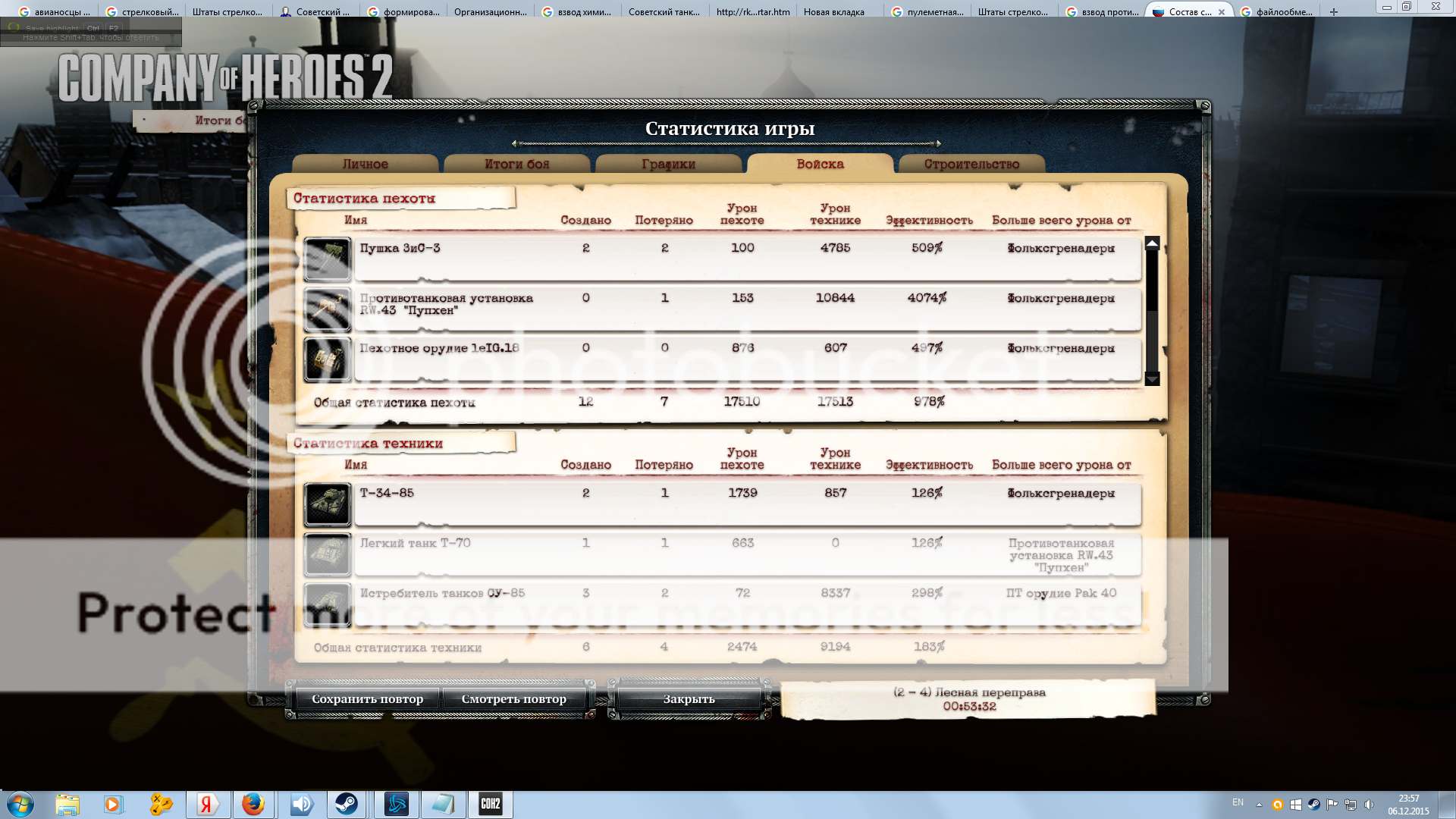Click the EN language indicator
Image resolution: width=1456 pixels, height=819 pixels.
tap(1238, 802)
